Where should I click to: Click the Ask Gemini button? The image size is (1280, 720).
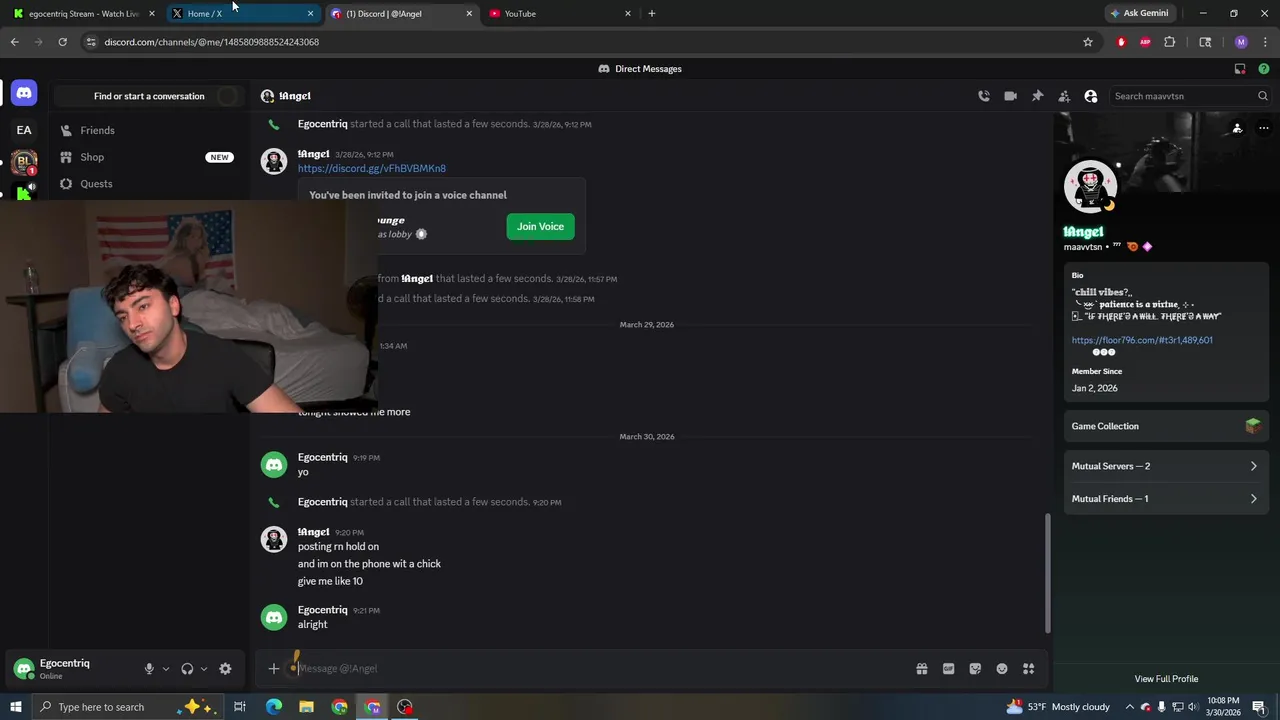click(x=1140, y=13)
